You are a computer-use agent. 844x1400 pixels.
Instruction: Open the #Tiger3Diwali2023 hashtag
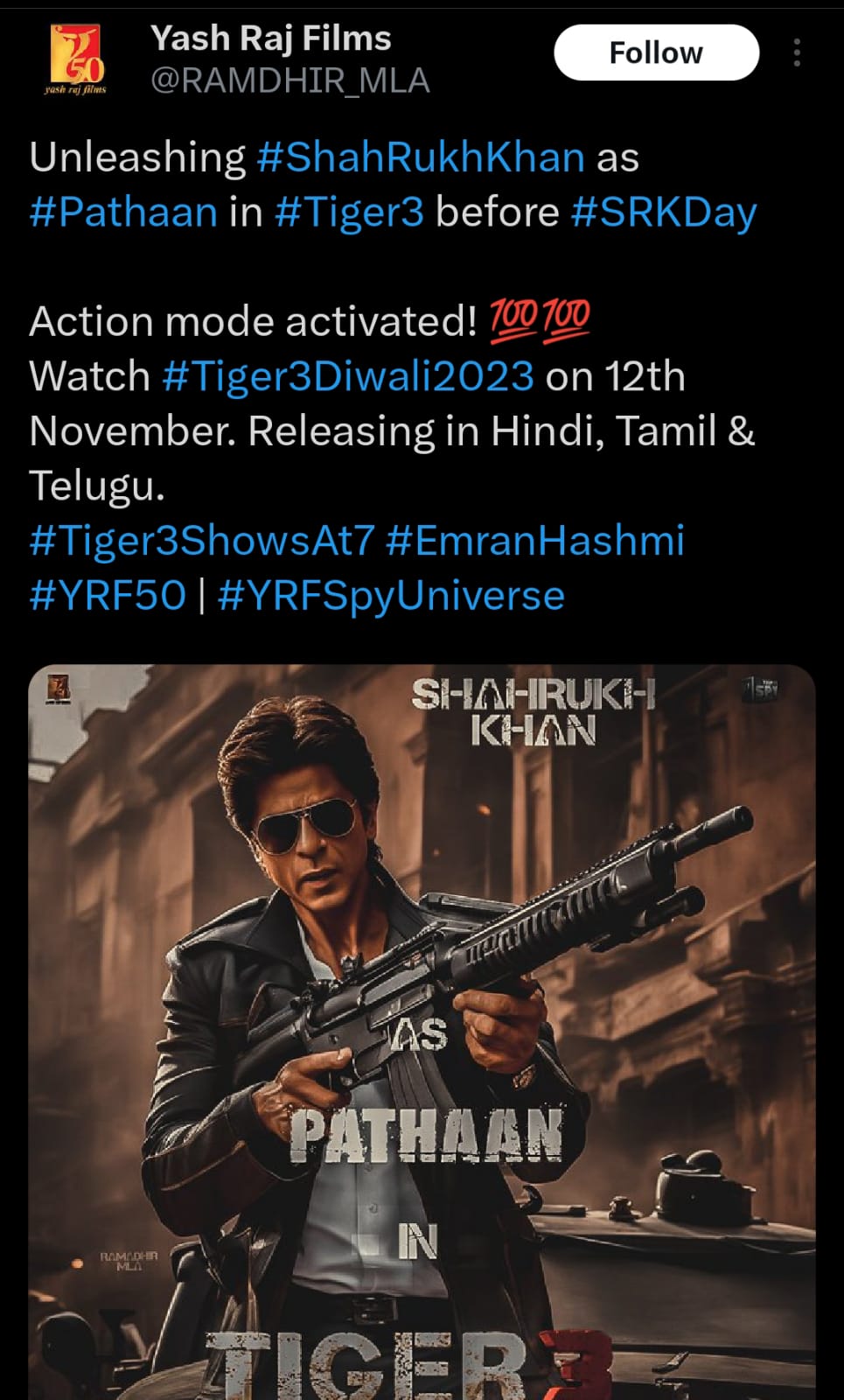pos(348,376)
